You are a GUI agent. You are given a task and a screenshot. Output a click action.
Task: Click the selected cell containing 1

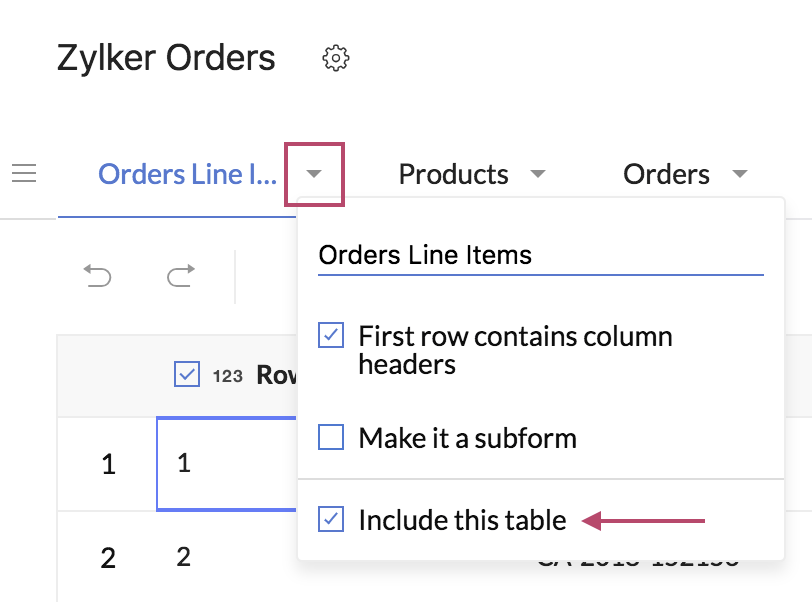(x=226, y=463)
